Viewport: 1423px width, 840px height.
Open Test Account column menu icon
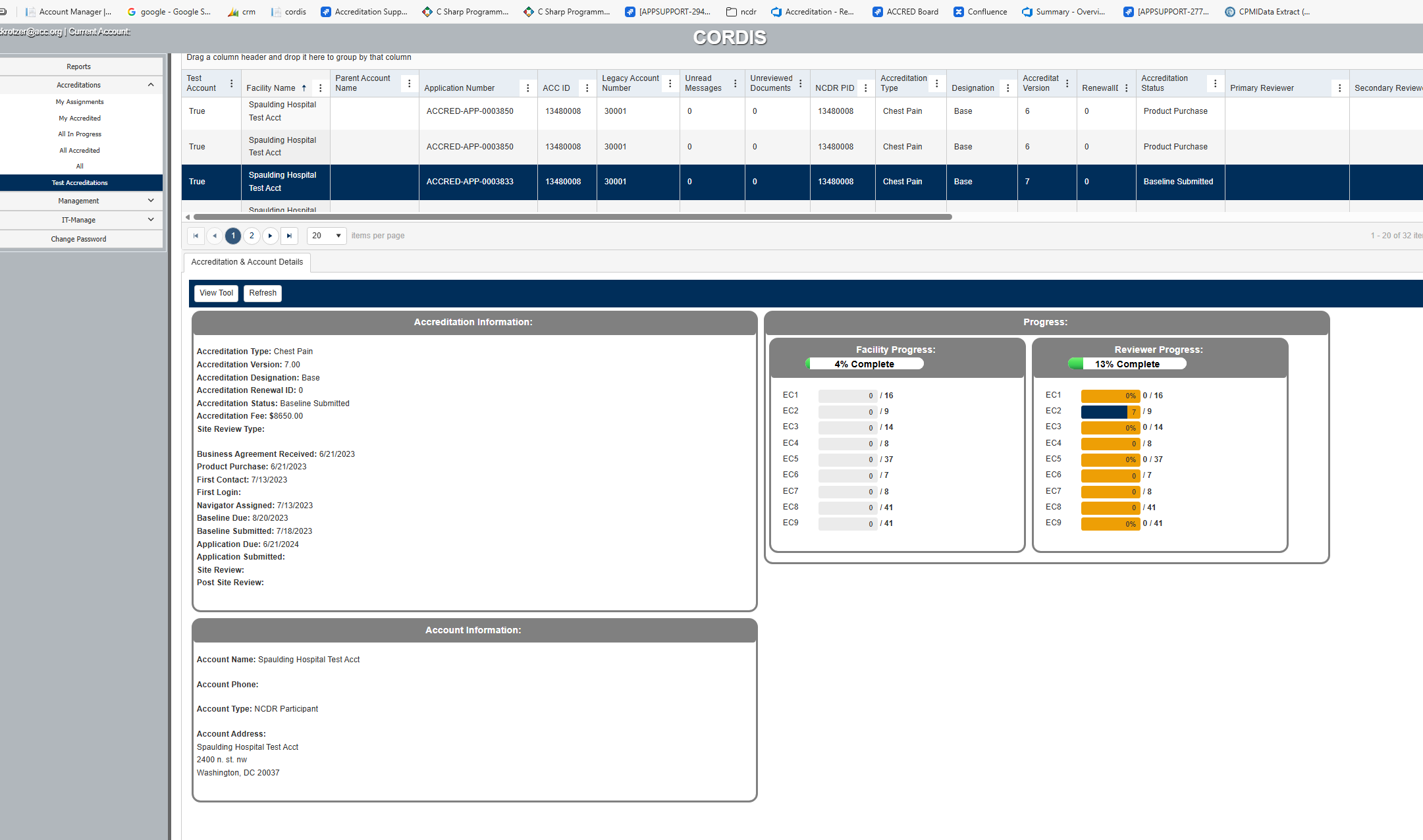[231, 84]
